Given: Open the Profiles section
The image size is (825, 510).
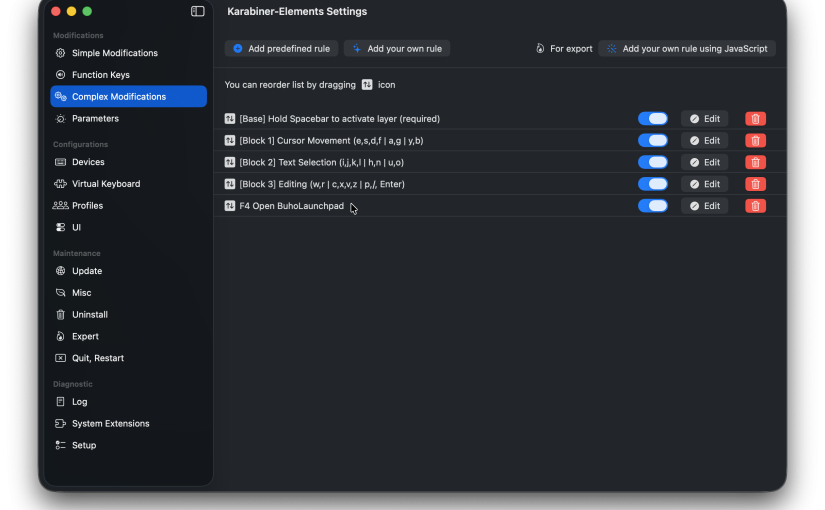Looking at the screenshot, I should pos(128,206).
